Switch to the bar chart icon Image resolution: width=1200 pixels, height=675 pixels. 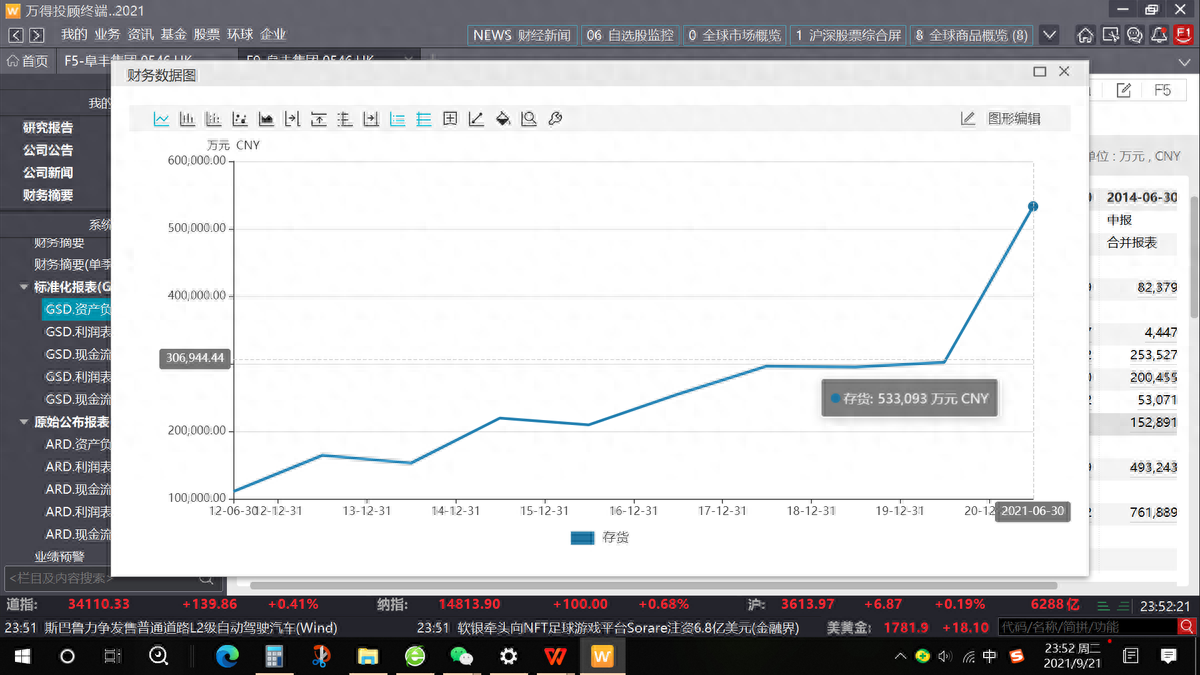point(187,119)
